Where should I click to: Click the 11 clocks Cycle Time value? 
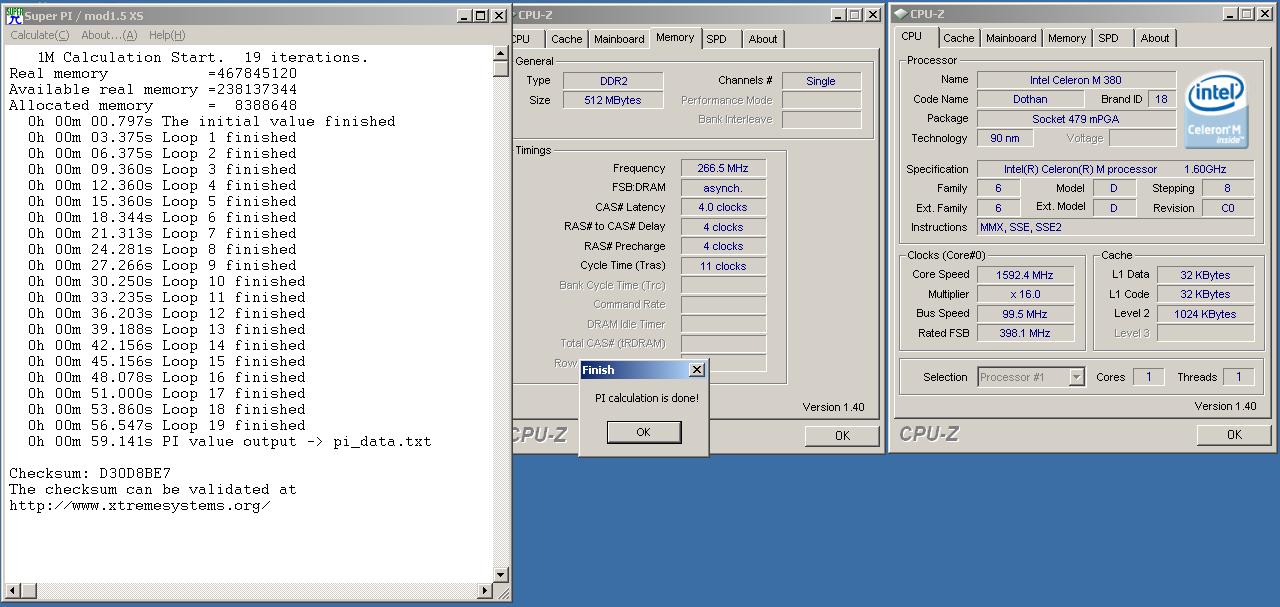coord(723,266)
